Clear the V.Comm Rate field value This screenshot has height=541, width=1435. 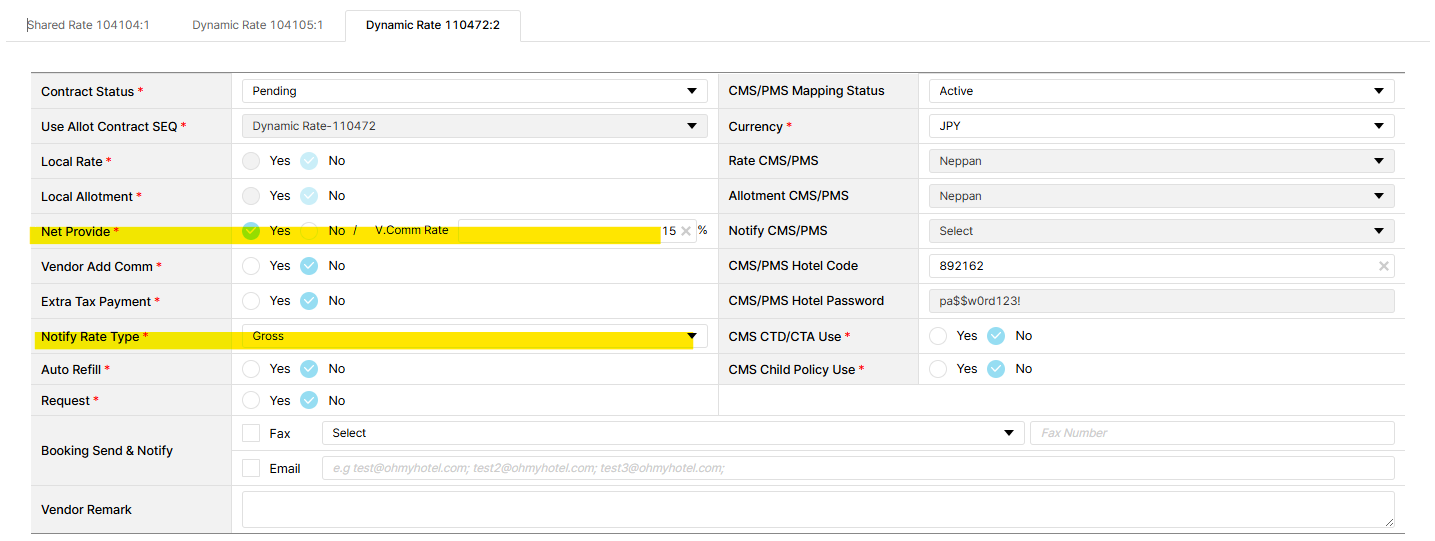click(x=686, y=231)
